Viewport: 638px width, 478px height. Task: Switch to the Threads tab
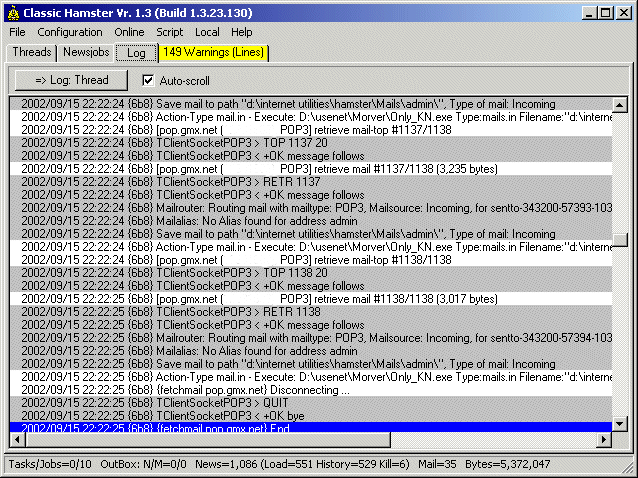point(32,52)
